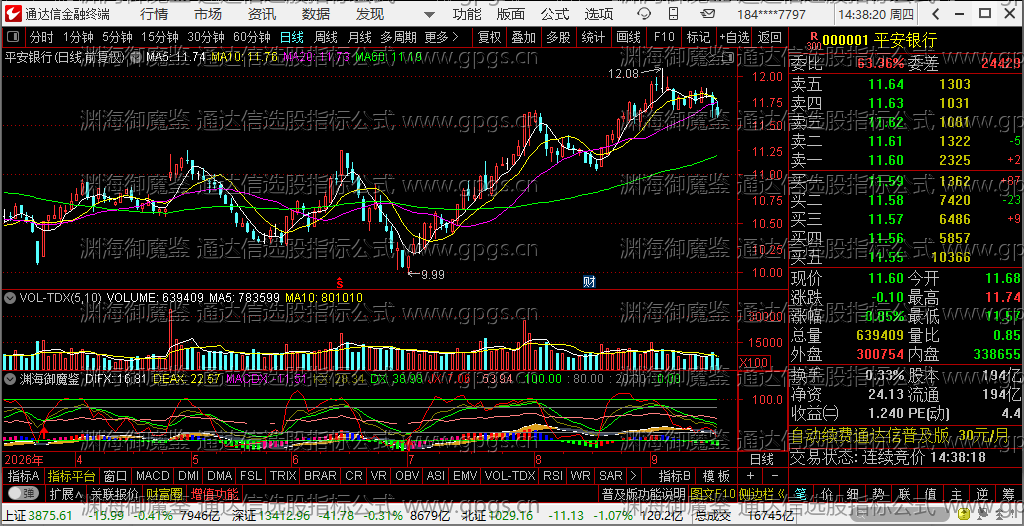Expand the 更多 periods dropdown
Viewport: 1024px width, 526px height.
pyautogui.click(x=441, y=37)
